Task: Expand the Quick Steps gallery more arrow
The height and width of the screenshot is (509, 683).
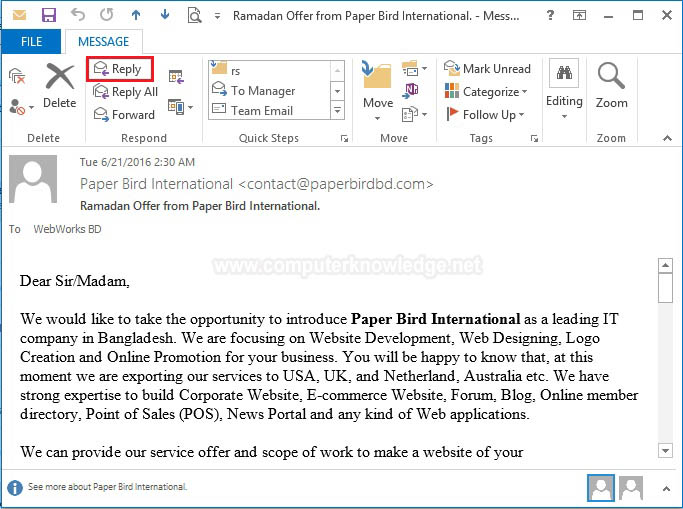Action: click(x=338, y=110)
